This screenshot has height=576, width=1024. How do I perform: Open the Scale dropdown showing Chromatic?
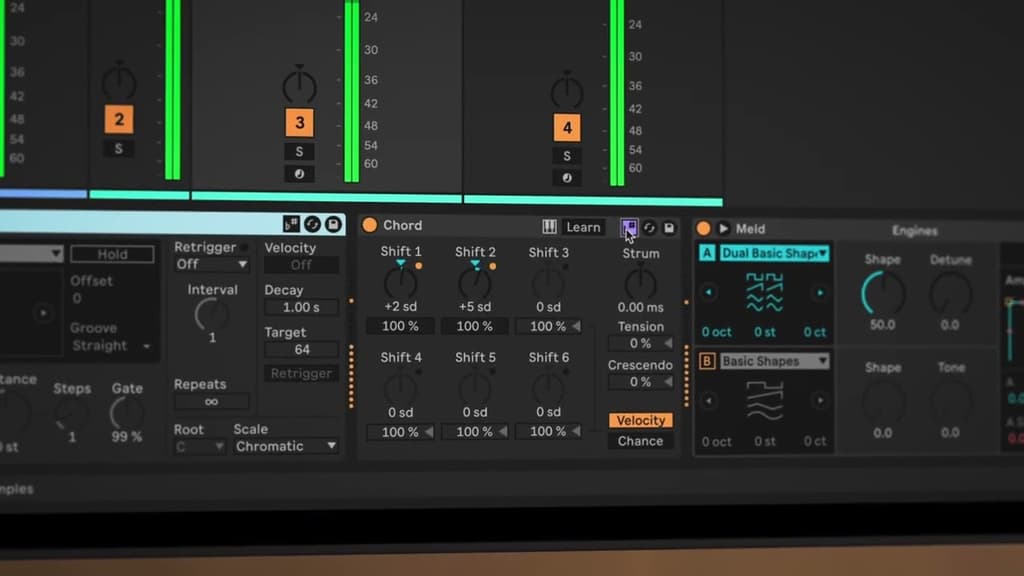[x=285, y=446]
